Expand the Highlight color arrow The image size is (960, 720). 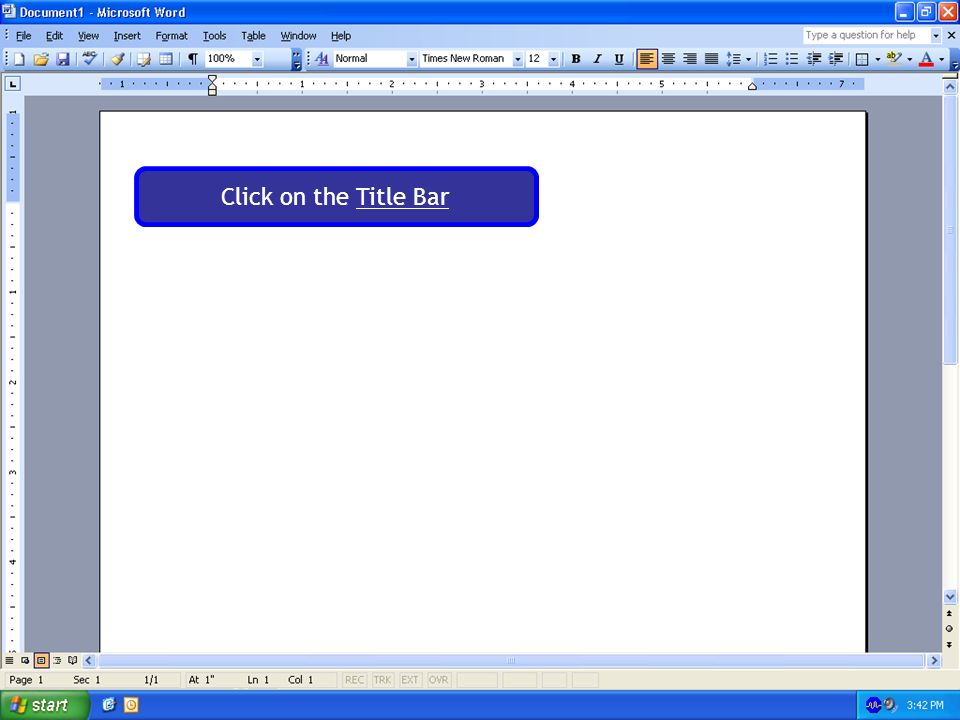coord(909,59)
